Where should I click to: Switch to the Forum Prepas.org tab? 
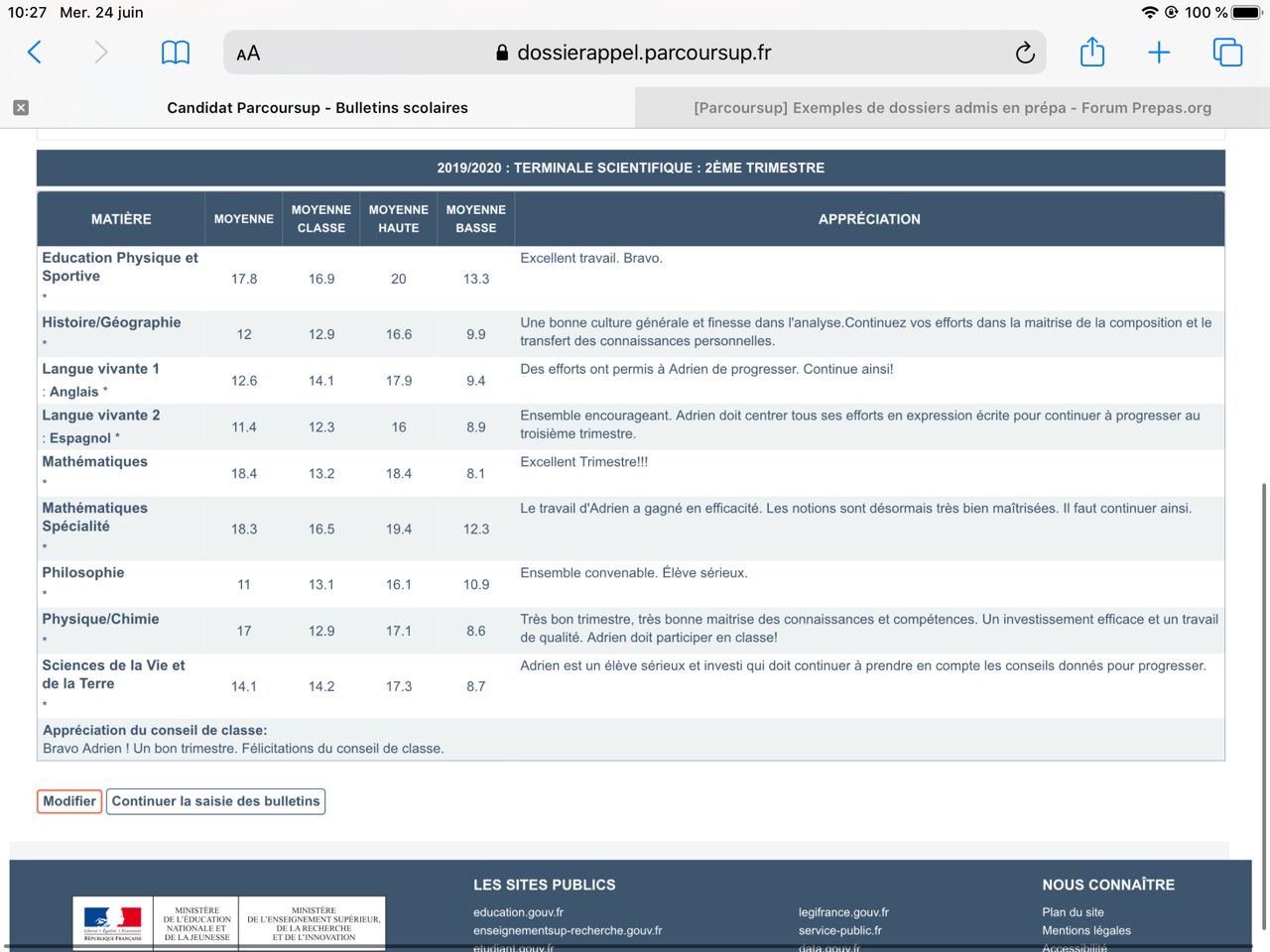952,108
